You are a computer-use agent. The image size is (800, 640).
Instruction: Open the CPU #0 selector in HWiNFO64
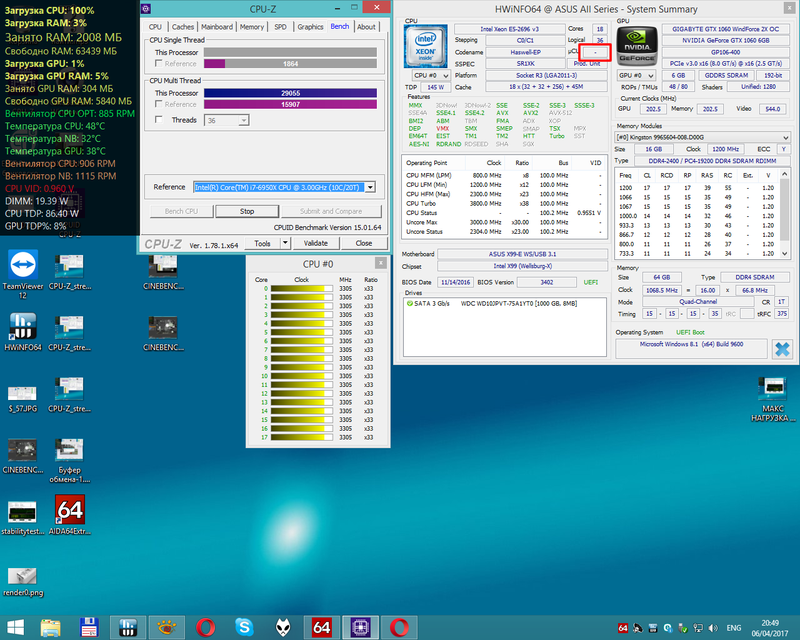click(x=431, y=75)
